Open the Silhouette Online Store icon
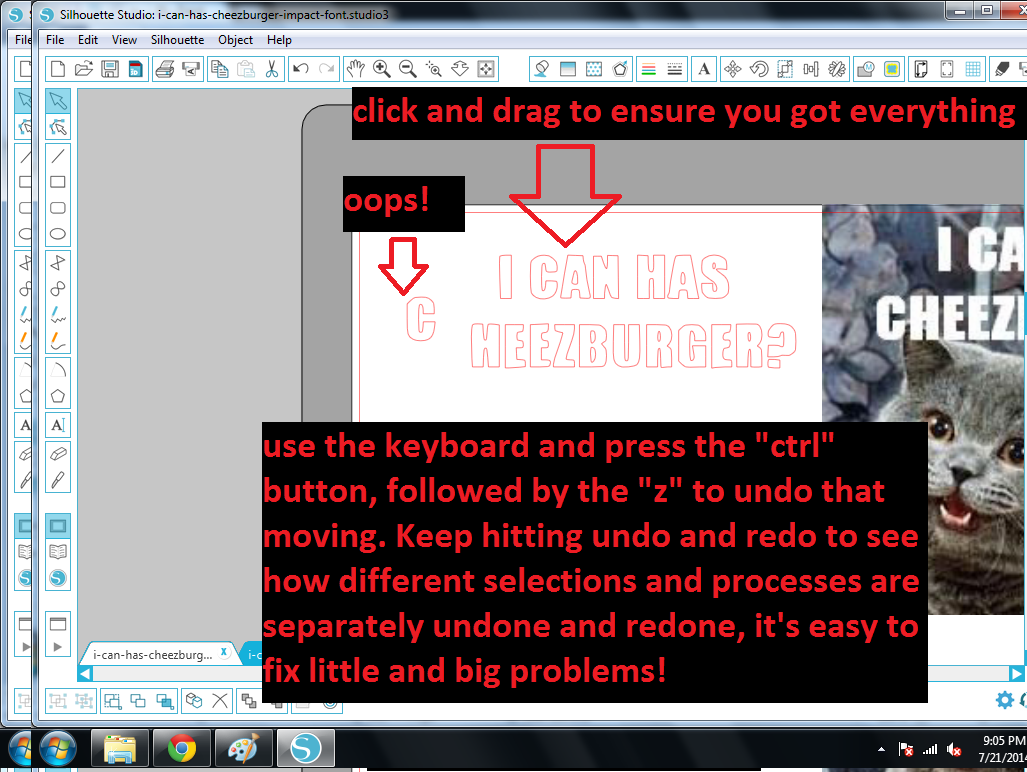The width and height of the screenshot is (1027, 772). pos(58,578)
